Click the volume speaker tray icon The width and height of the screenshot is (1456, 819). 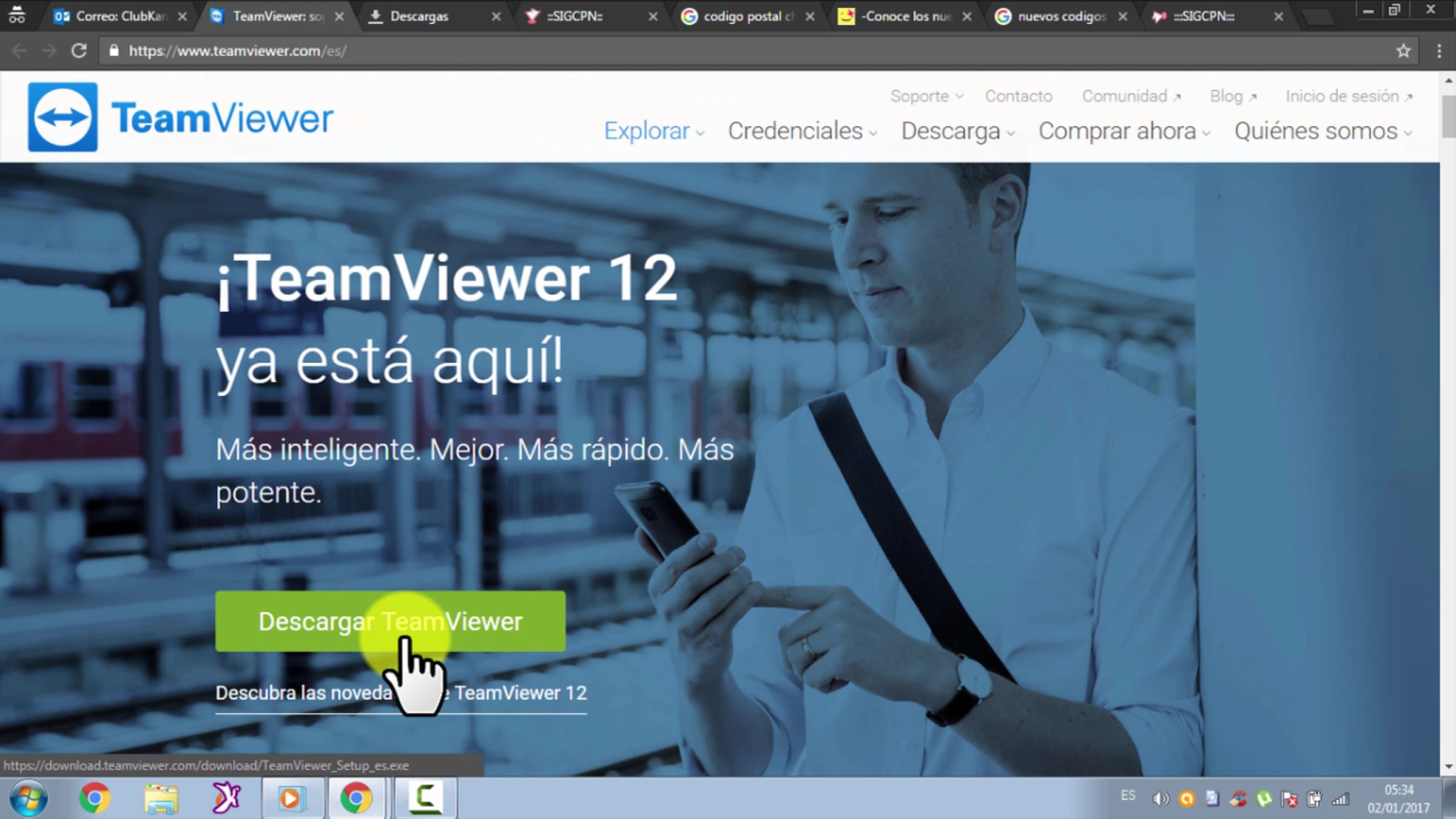point(1160,799)
